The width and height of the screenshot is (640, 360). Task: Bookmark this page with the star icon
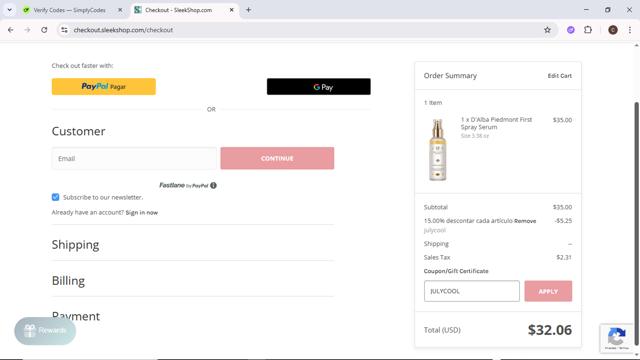tap(547, 30)
